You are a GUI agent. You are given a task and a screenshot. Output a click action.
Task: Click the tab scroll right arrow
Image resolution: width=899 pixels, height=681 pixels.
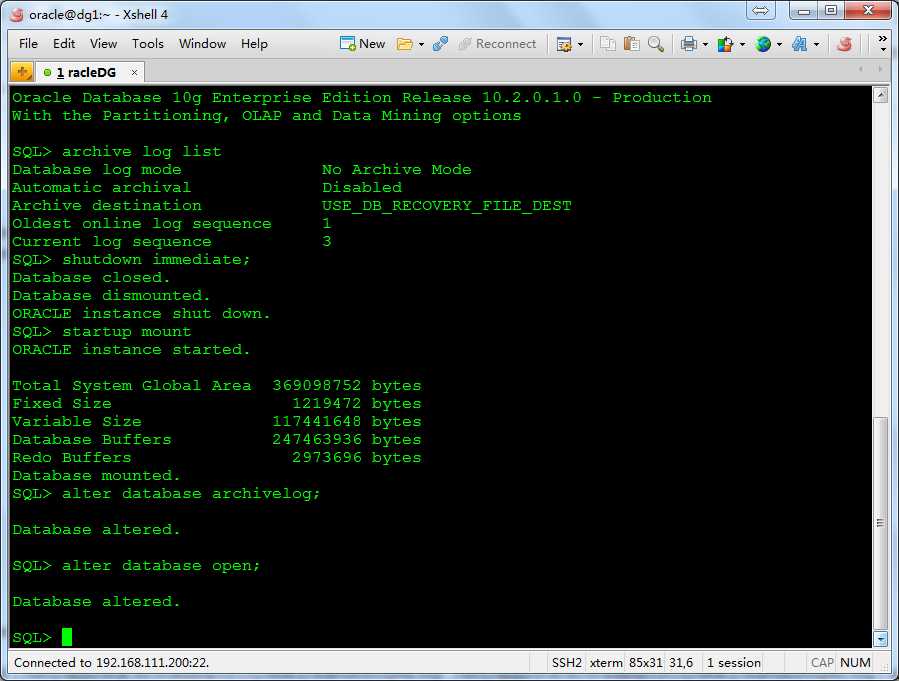click(x=880, y=69)
